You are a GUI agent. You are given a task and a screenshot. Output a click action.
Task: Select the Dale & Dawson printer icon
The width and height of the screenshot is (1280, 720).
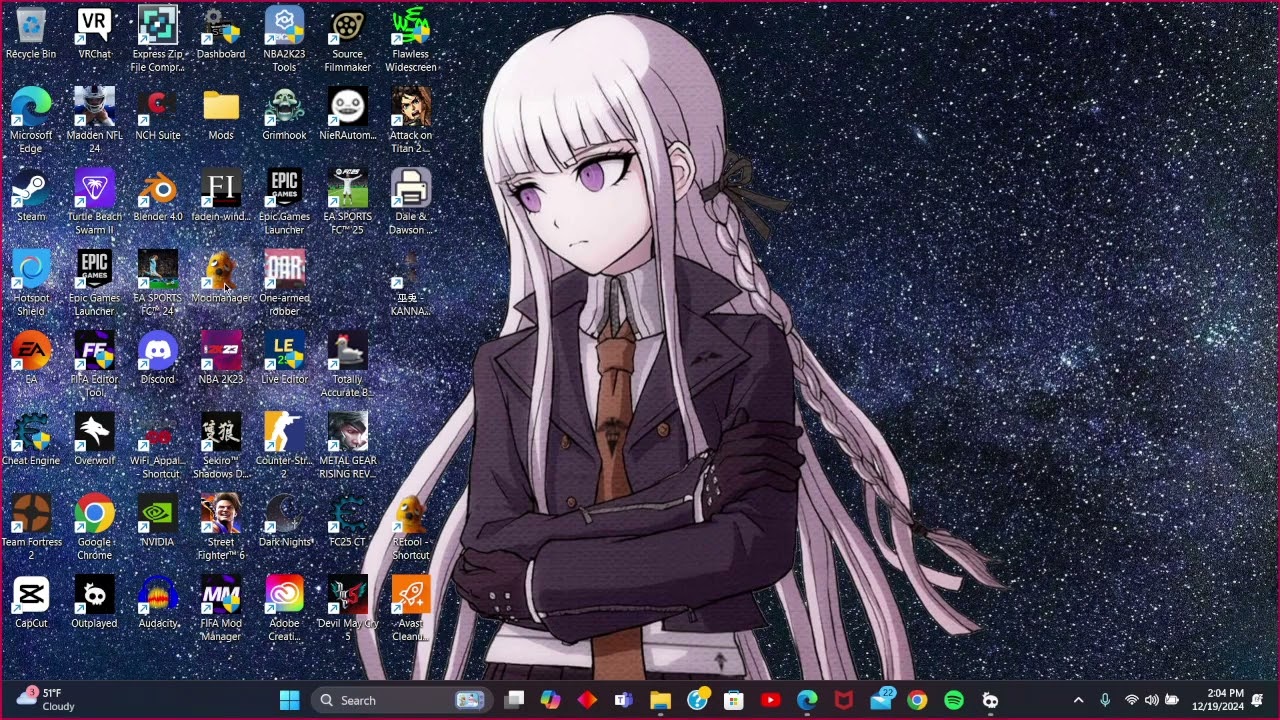411,203
